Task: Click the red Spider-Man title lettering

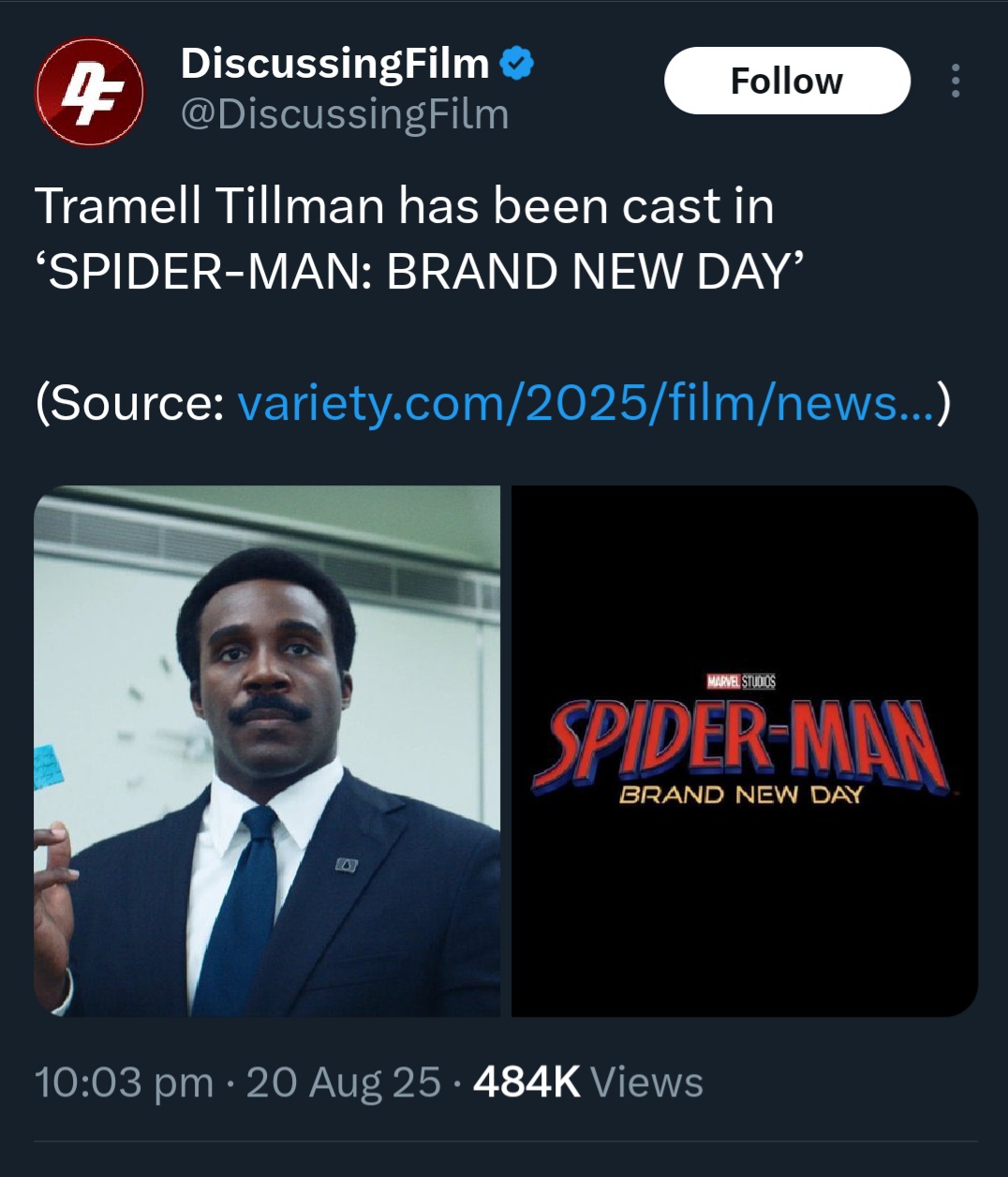Action: 741,745
